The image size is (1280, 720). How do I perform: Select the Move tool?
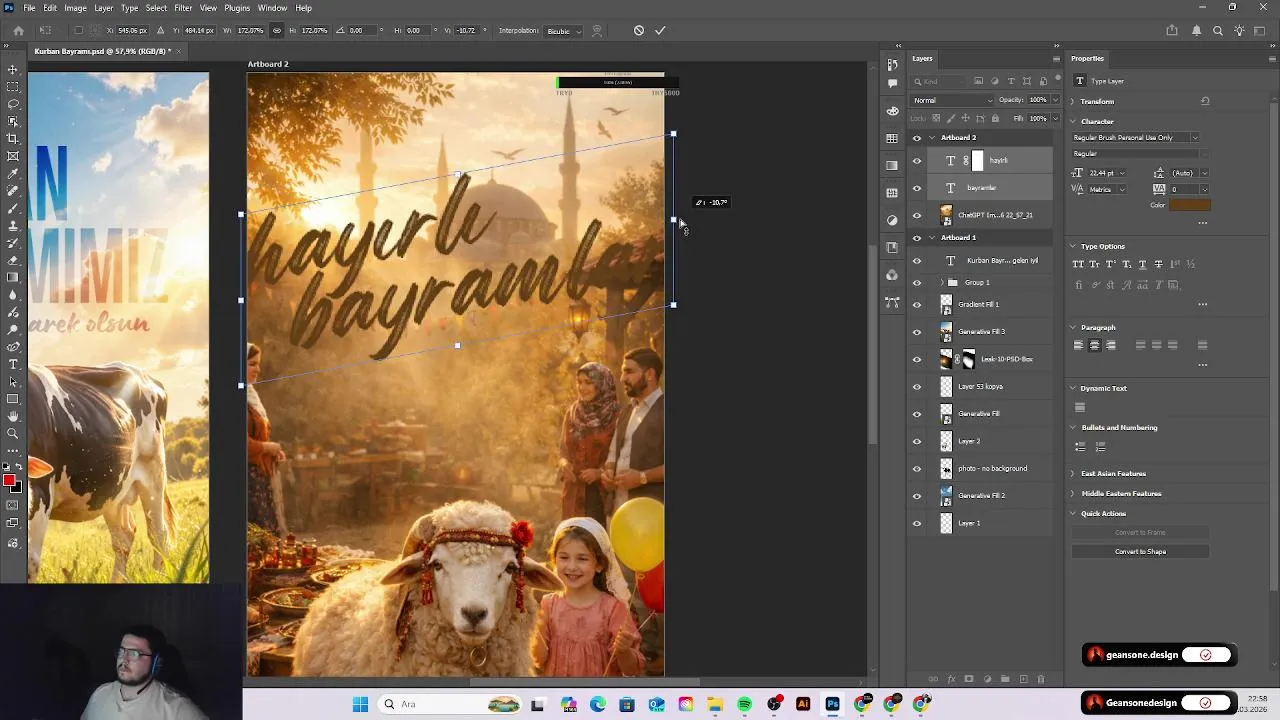[x=13, y=70]
